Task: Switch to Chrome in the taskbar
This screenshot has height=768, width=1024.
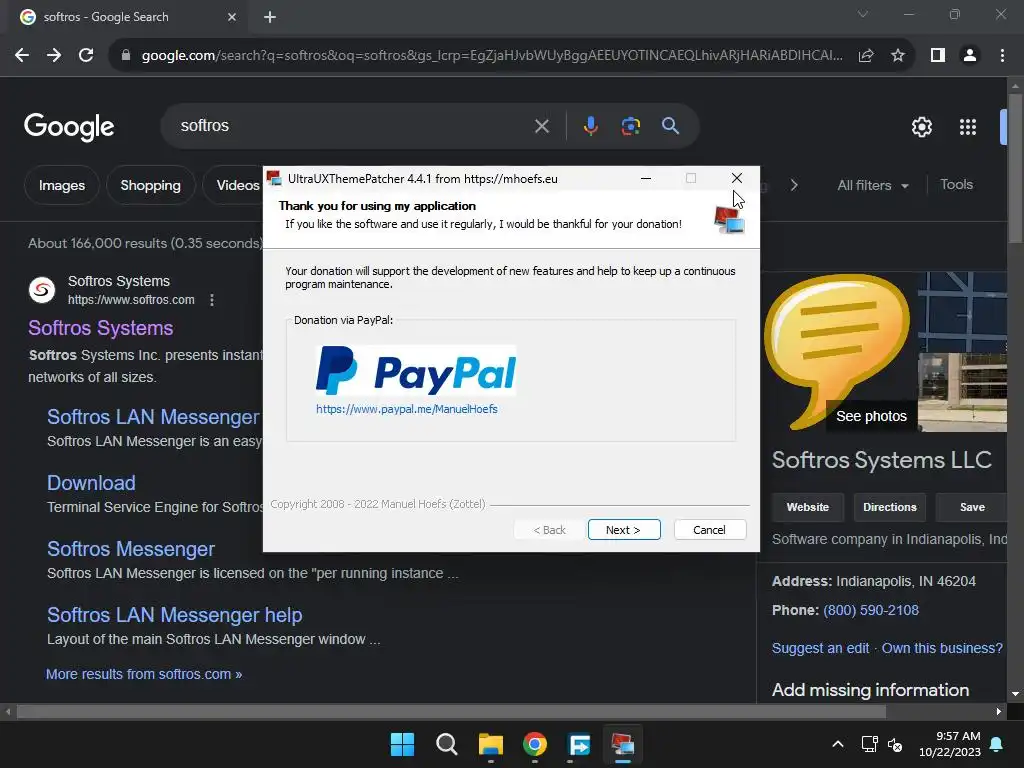Action: point(535,744)
